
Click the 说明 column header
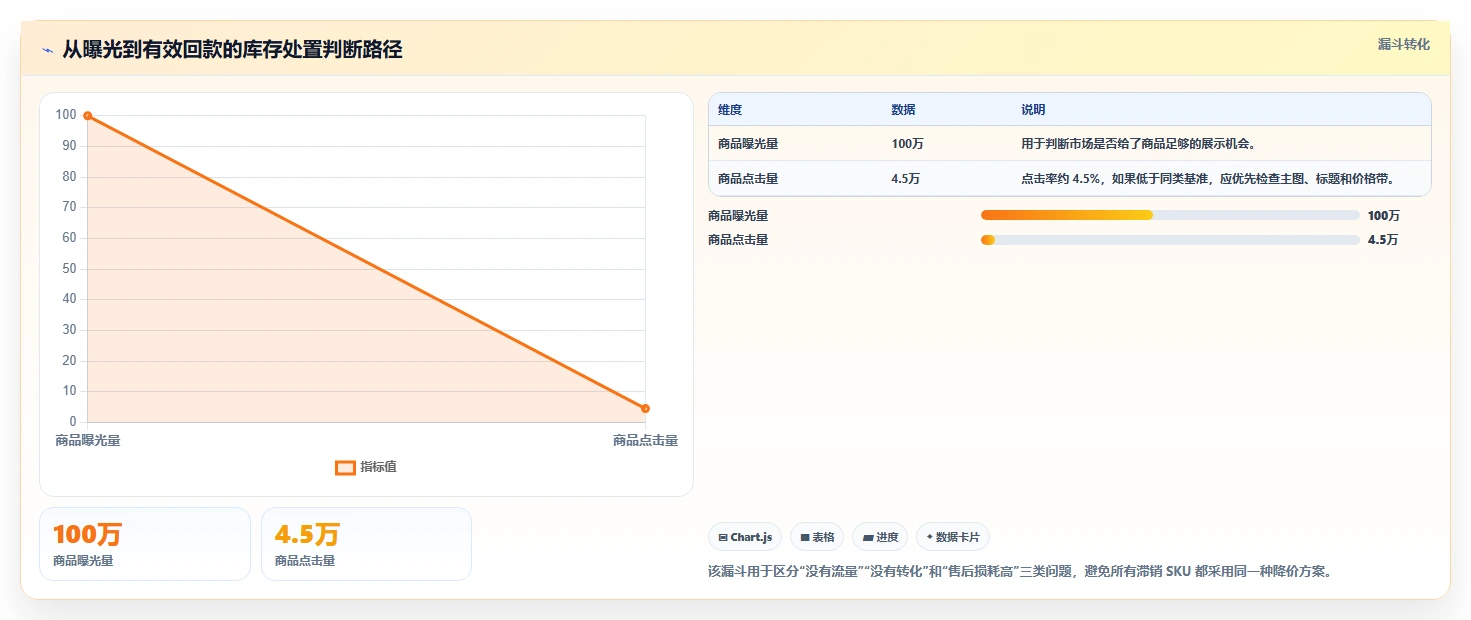point(1033,110)
